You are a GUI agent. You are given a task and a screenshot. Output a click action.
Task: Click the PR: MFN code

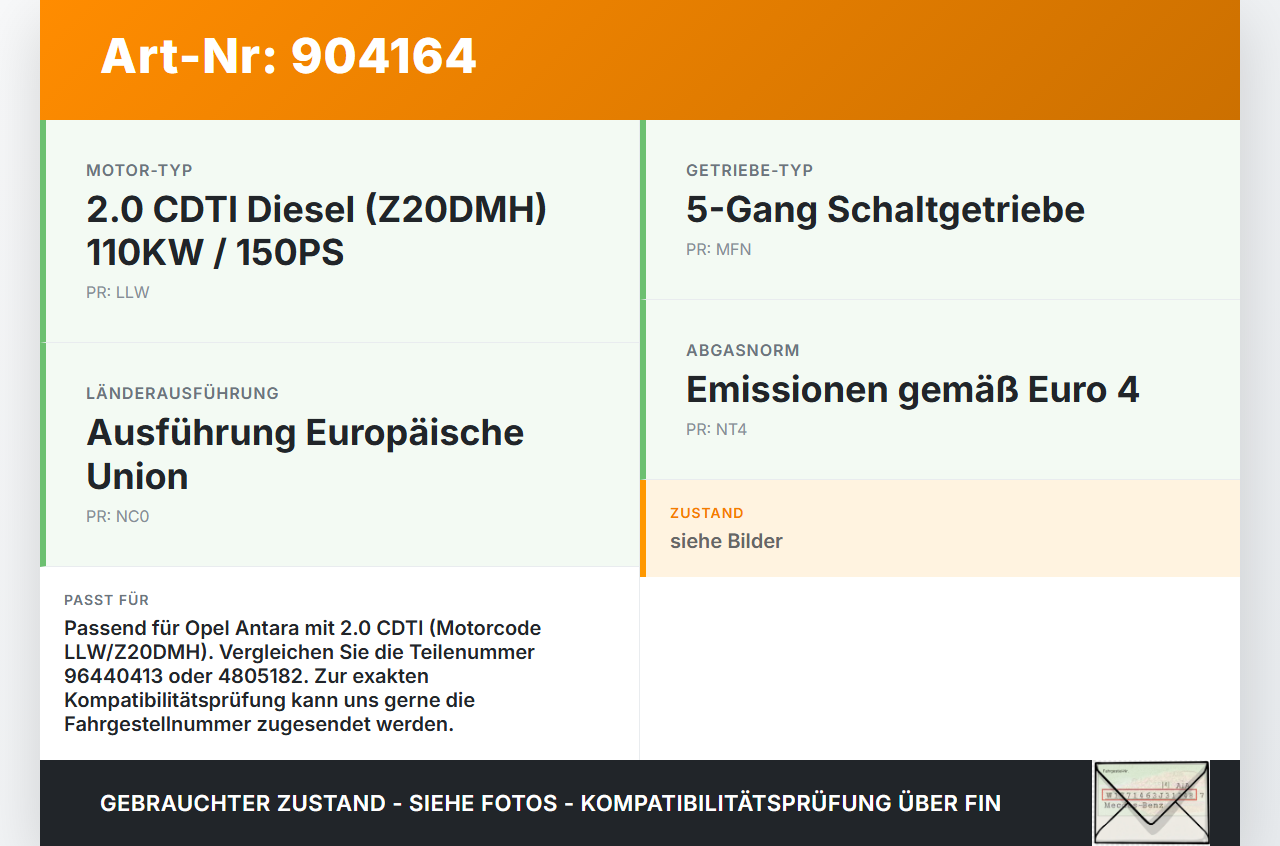[718, 250]
